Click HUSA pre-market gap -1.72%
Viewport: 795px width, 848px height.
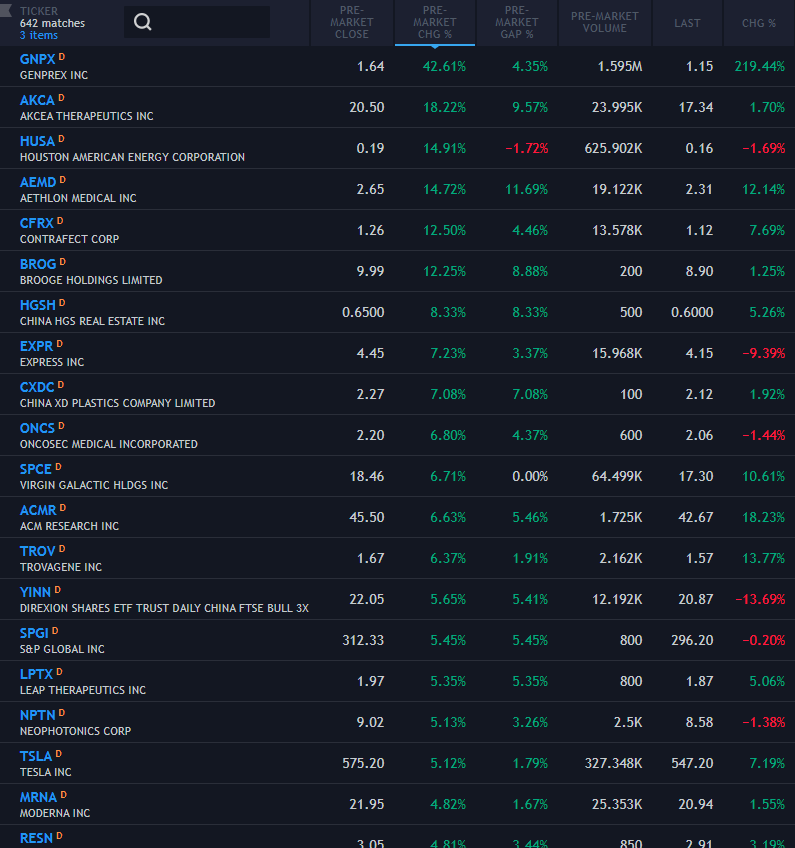coord(527,149)
